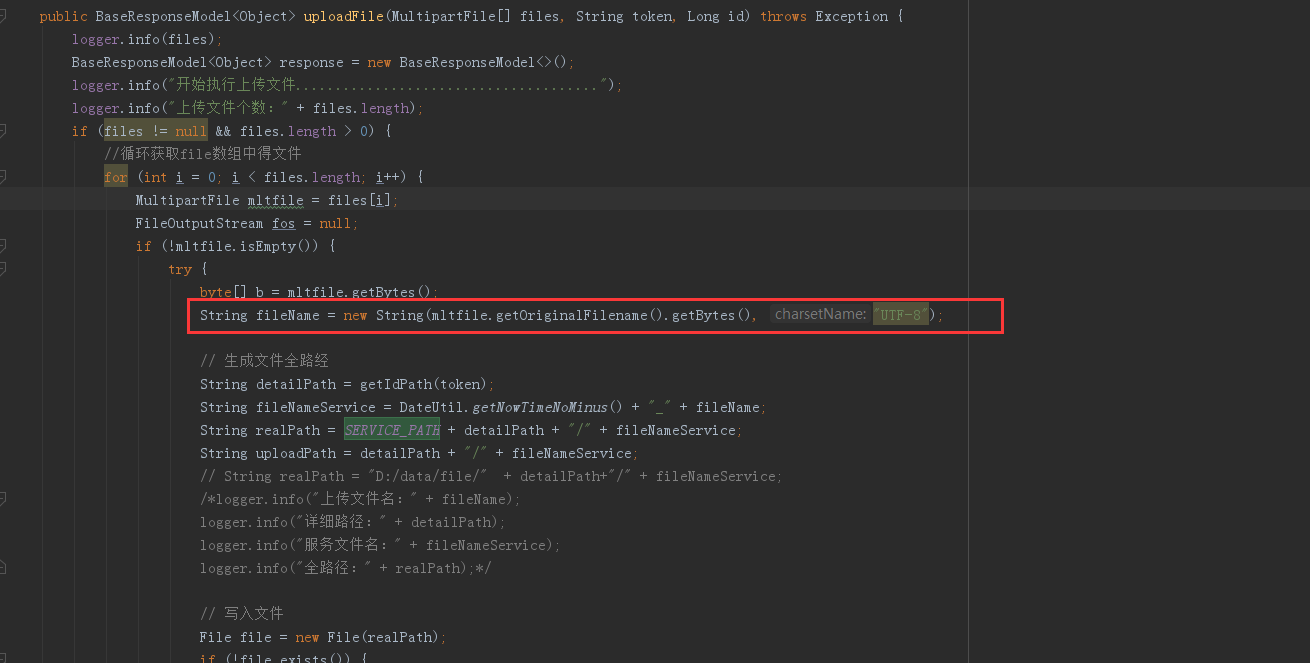This screenshot has width=1310, height=663.
Task: Fold the block comment end marker at '全路径' line
Action: [x=3, y=568]
